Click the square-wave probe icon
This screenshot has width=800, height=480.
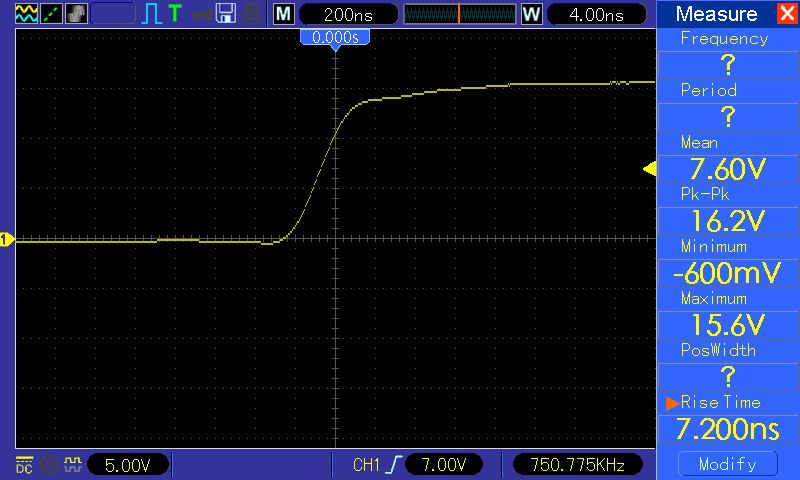72,464
